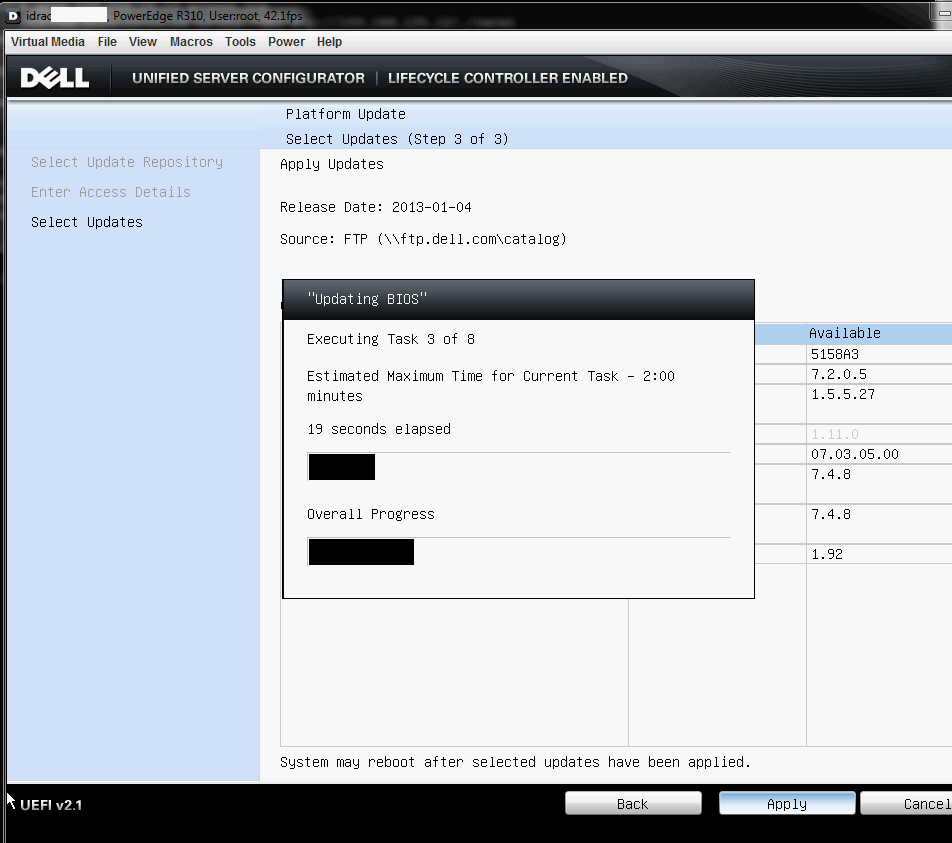Select the 'Enter Access Details' step
The image size is (952, 843).
coord(110,192)
